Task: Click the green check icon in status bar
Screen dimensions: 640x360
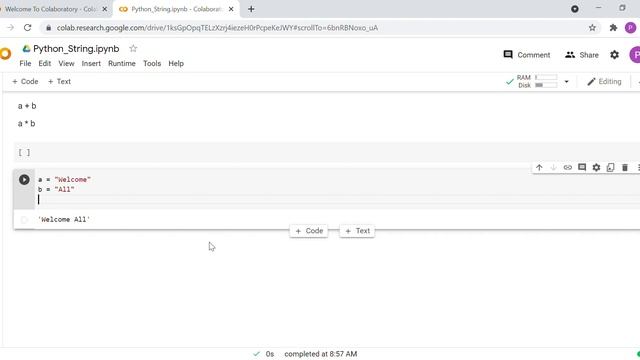Action: 256,354
